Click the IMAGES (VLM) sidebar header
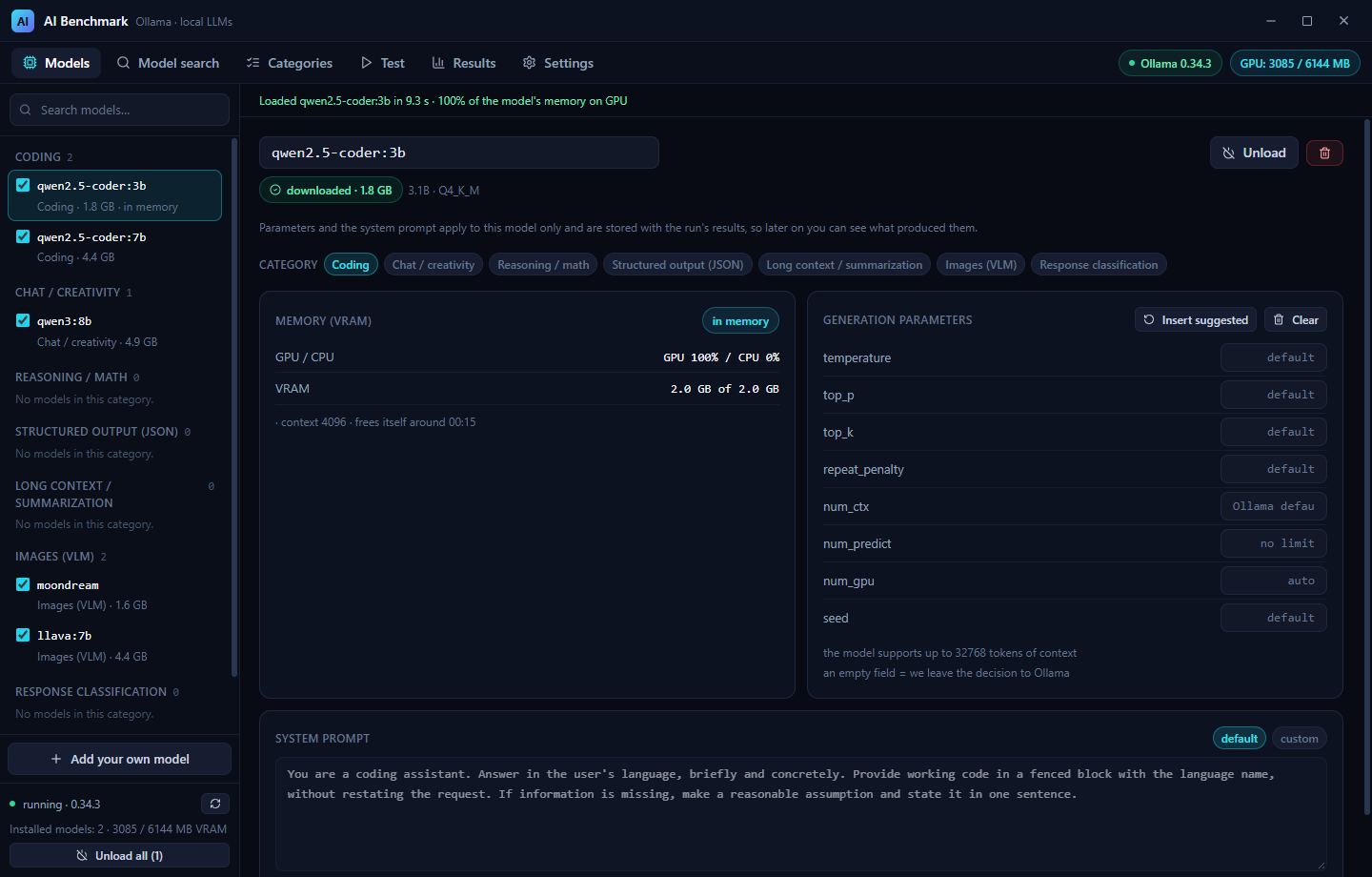Image resolution: width=1372 pixels, height=877 pixels. (x=54, y=557)
